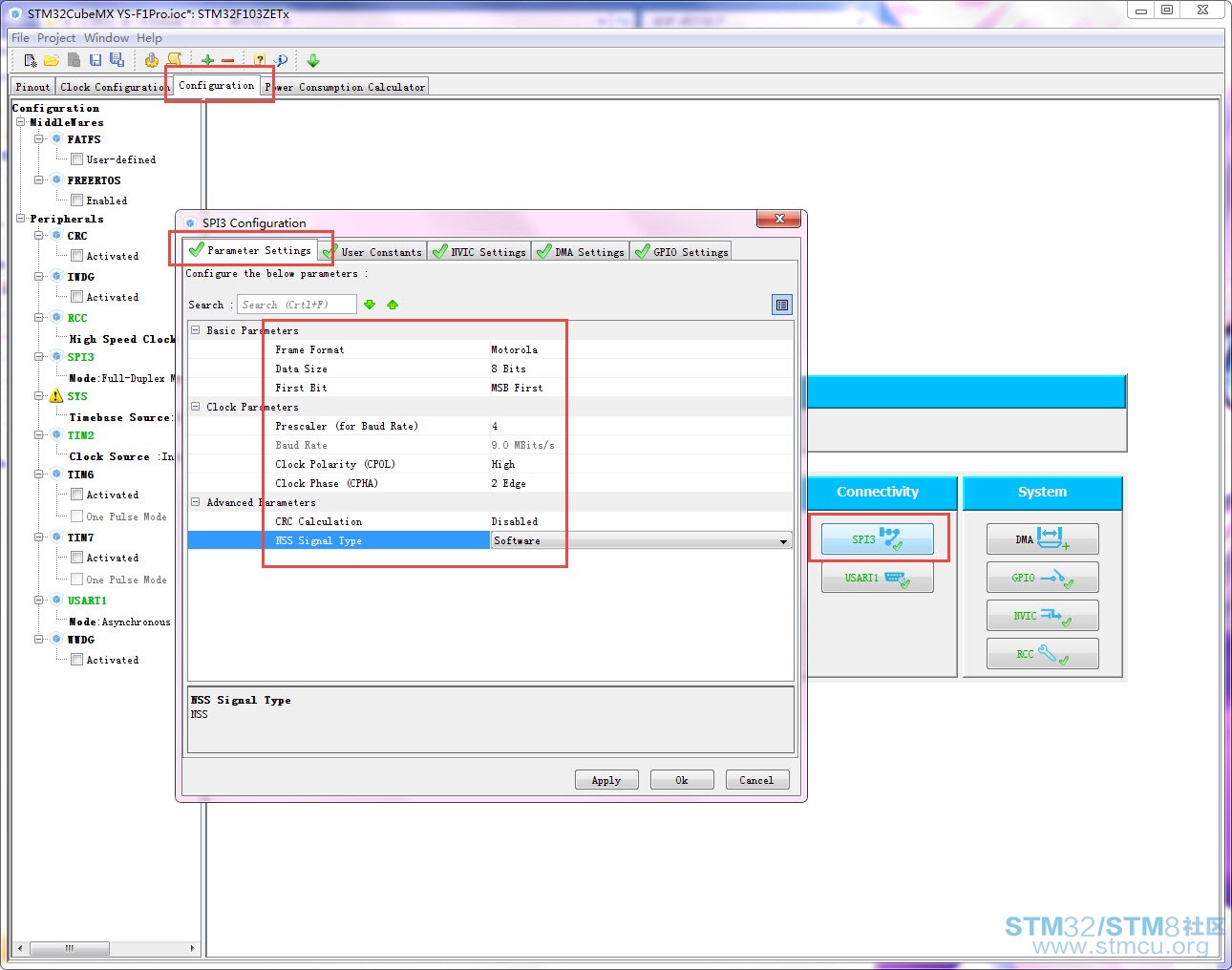Image resolution: width=1232 pixels, height=970 pixels.
Task: Click the Apply button
Action: [x=606, y=780]
